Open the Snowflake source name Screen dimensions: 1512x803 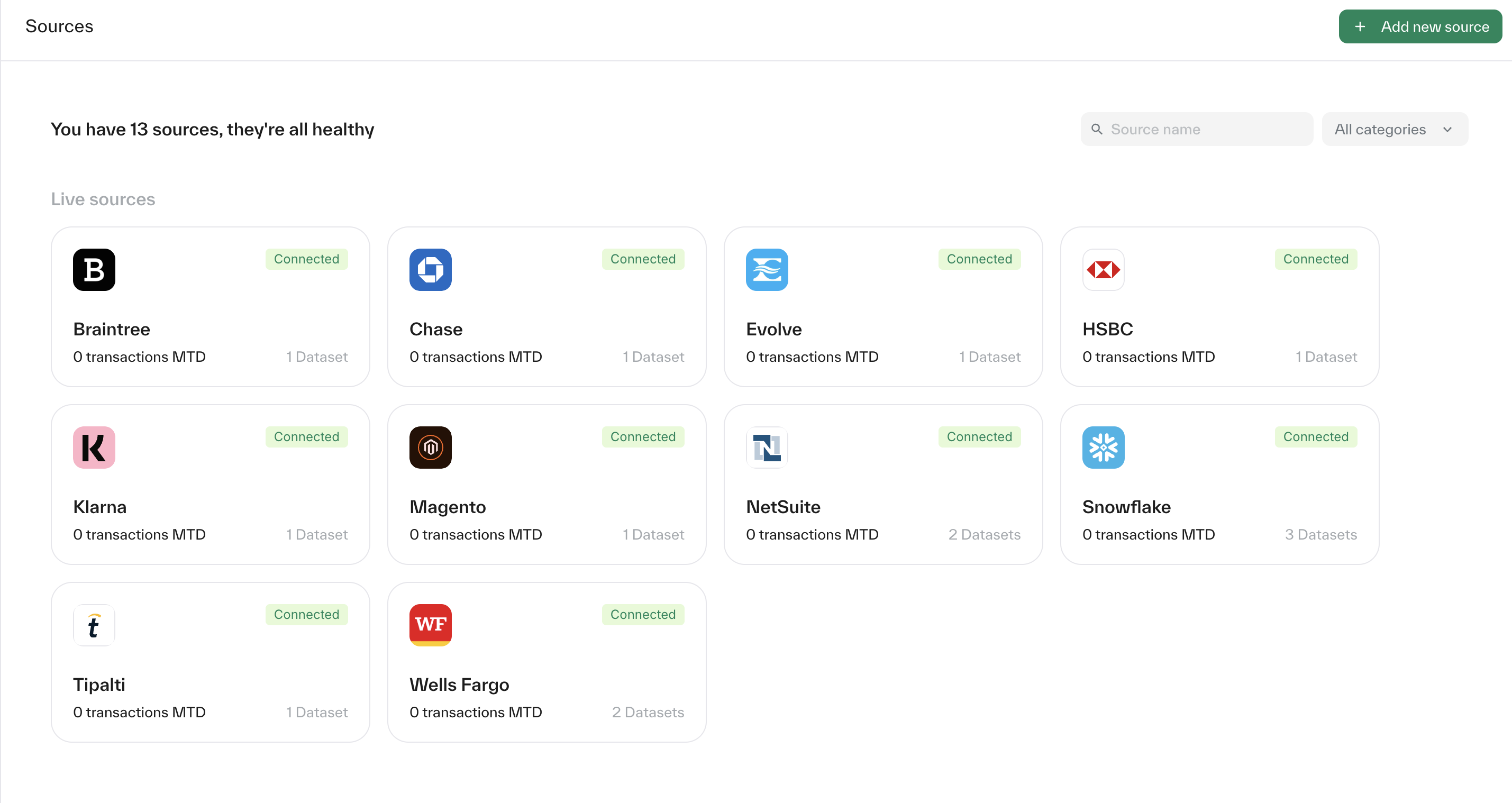click(x=1126, y=507)
